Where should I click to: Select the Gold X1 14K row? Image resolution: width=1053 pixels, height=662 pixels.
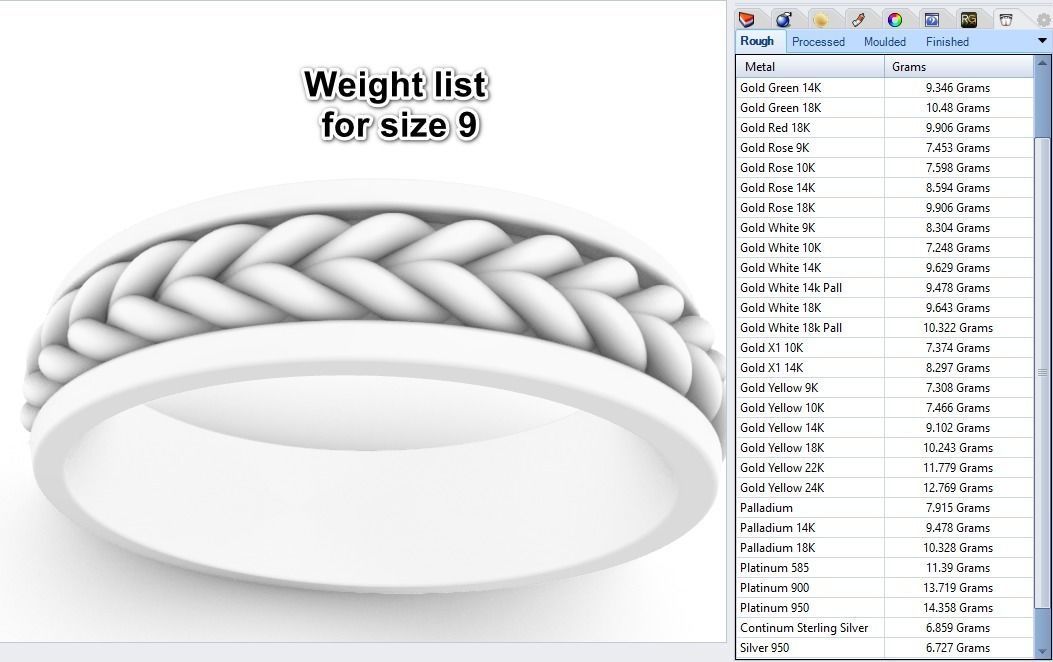click(x=884, y=368)
